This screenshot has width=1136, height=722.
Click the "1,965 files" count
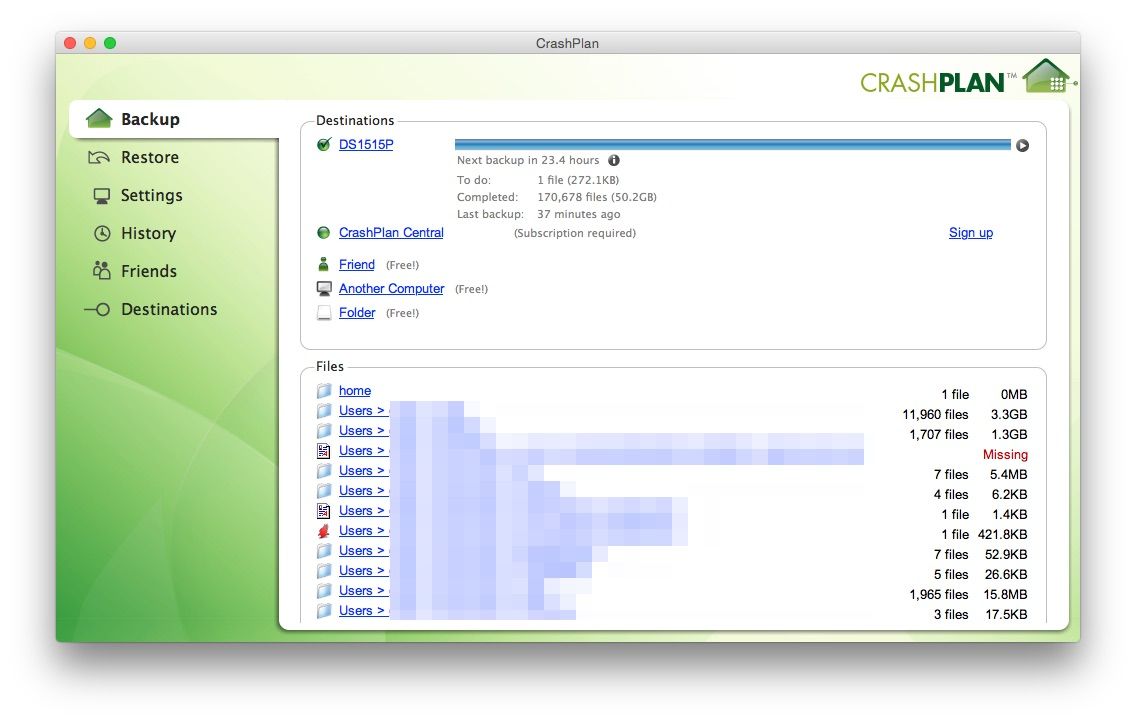939,595
